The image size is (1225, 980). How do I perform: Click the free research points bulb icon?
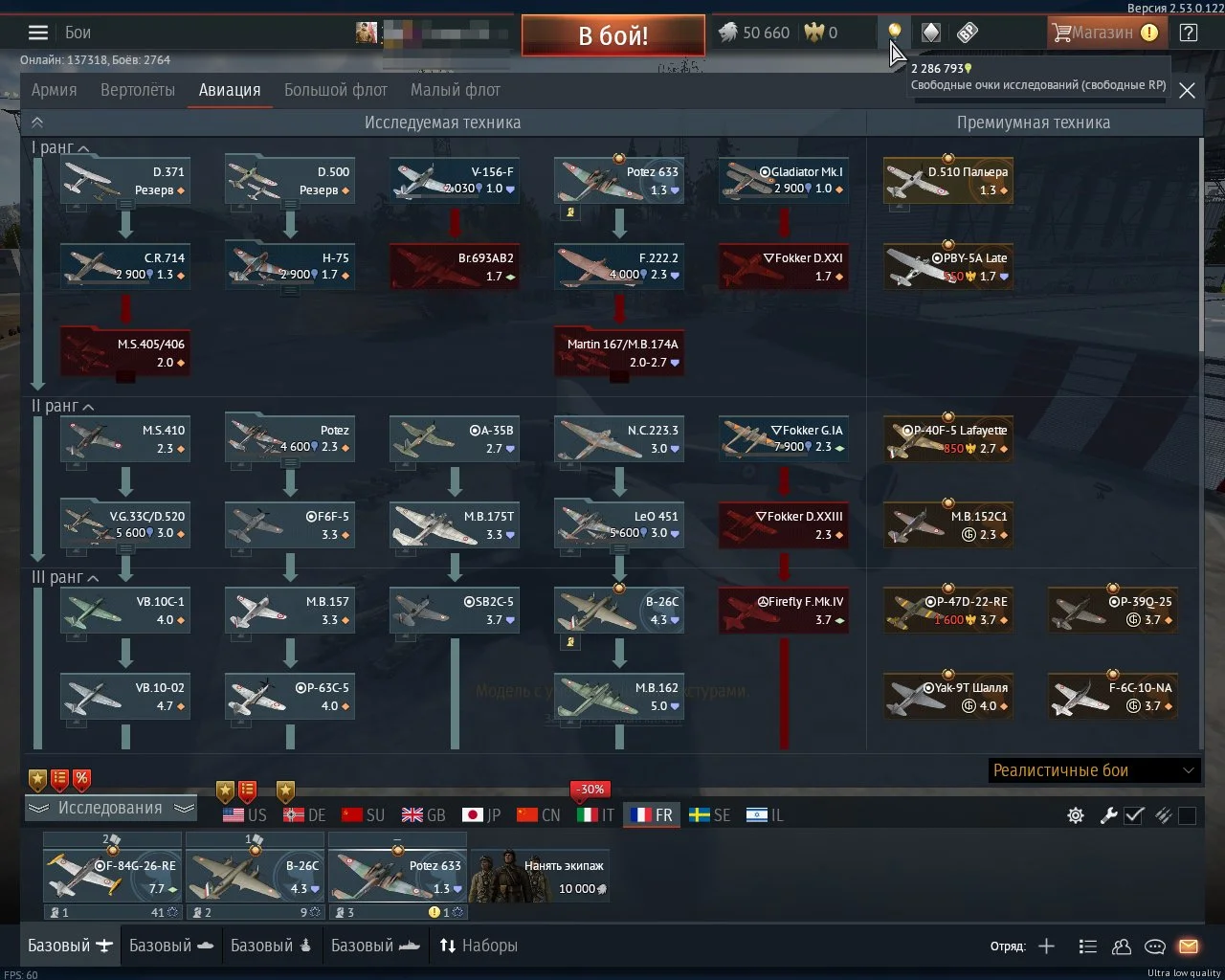point(894,31)
